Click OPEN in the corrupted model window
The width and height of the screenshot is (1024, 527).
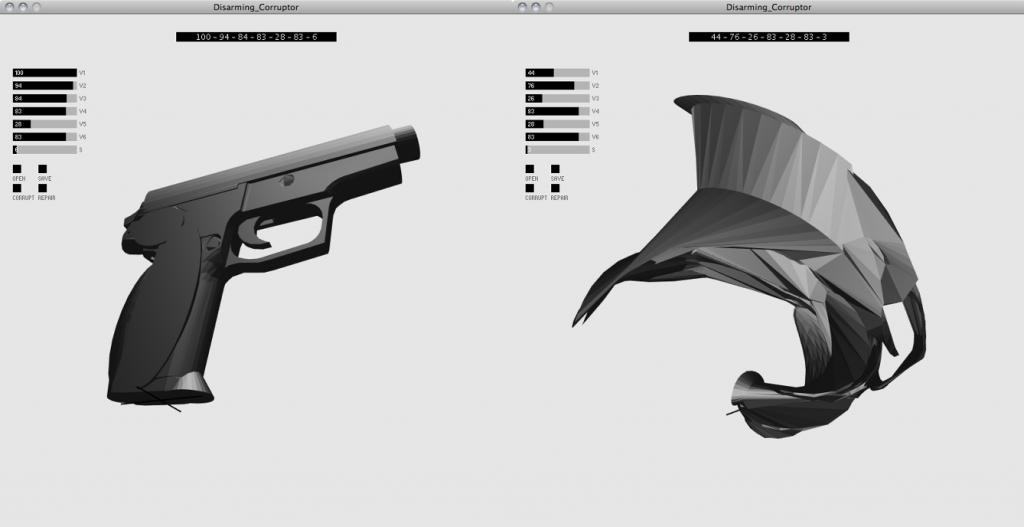click(530, 169)
